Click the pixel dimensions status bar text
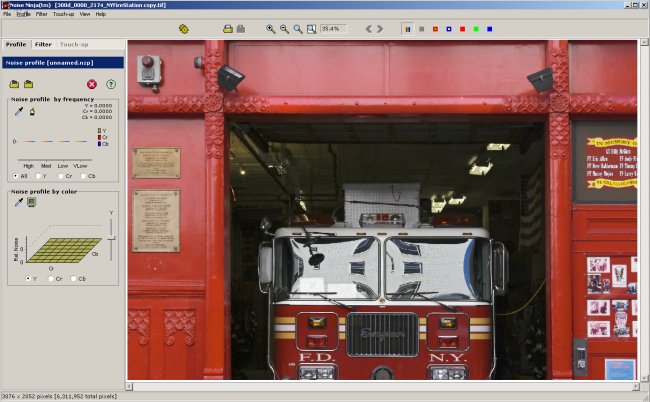Screen dimensions: 650x402 click(x=59, y=397)
